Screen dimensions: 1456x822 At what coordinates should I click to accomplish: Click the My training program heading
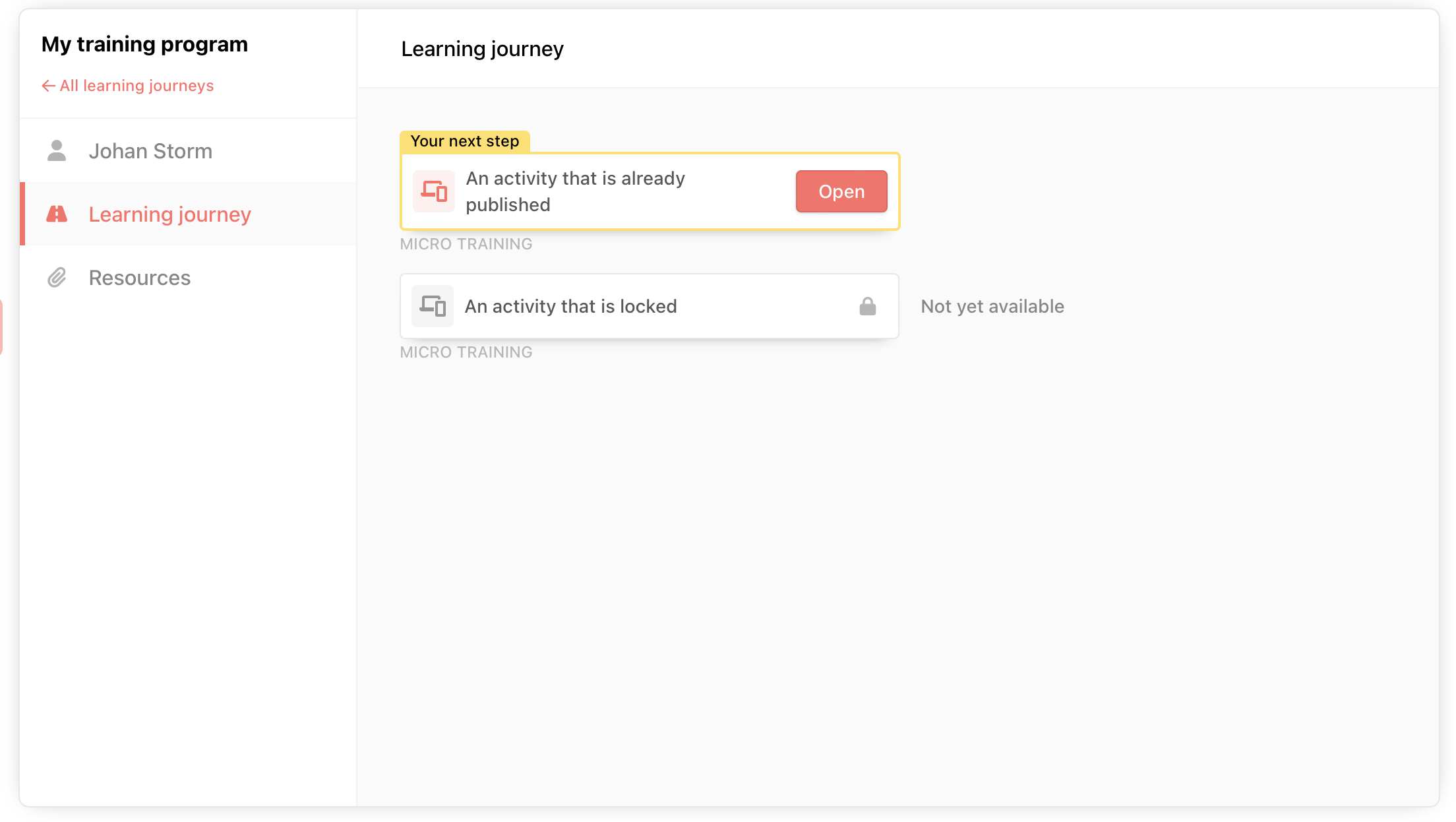(144, 44)
